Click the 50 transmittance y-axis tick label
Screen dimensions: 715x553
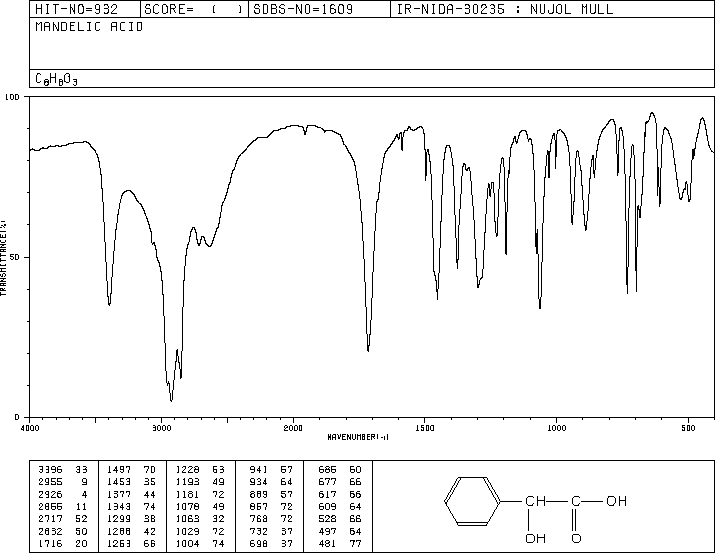click(x=15, y=258)
